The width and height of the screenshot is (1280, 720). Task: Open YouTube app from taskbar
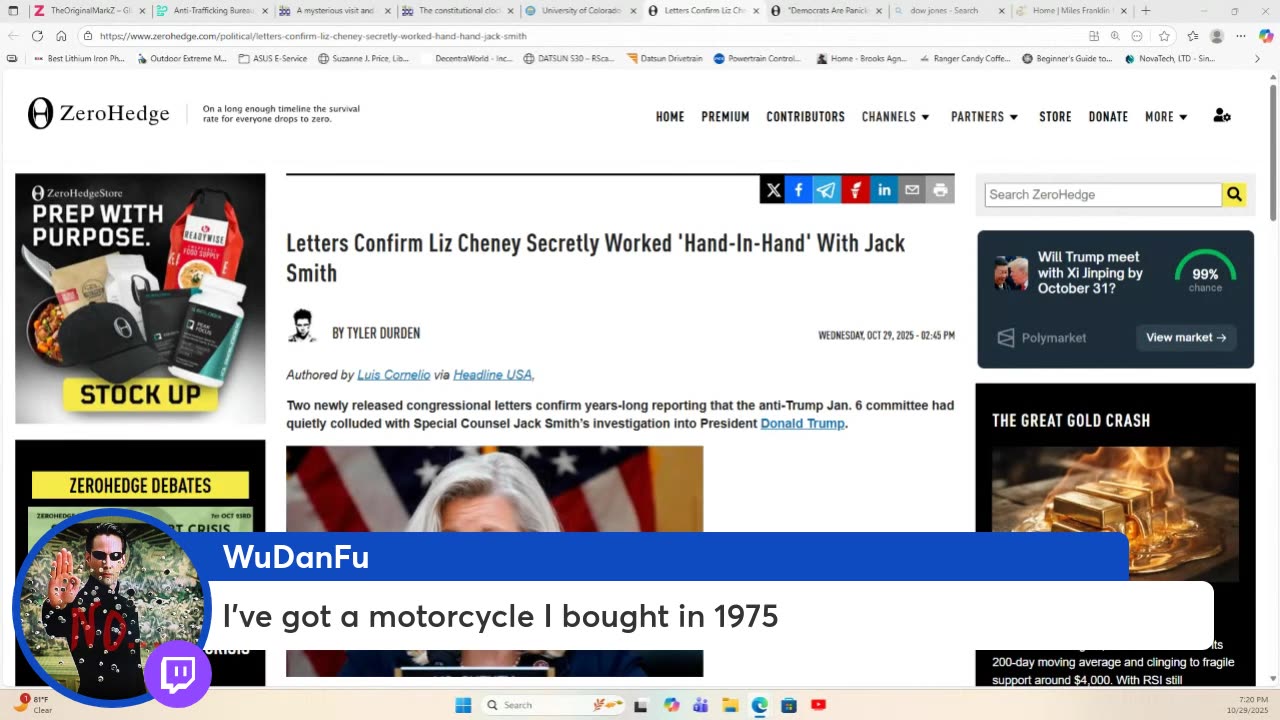818,705
